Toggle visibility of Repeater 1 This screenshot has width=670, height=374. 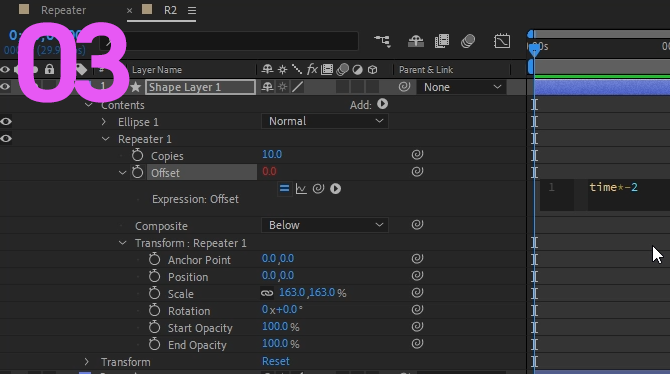pos(6,139)
